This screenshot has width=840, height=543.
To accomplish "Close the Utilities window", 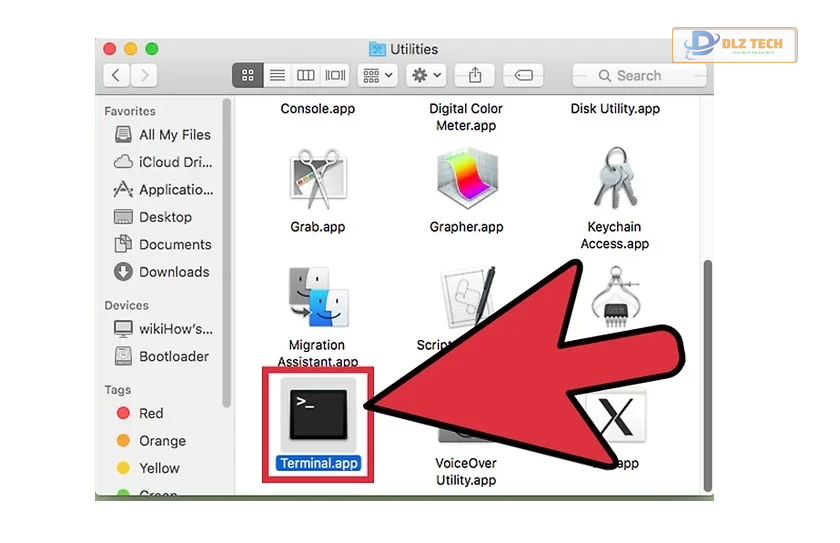I will pyautogui.click(x=110, y=49).
